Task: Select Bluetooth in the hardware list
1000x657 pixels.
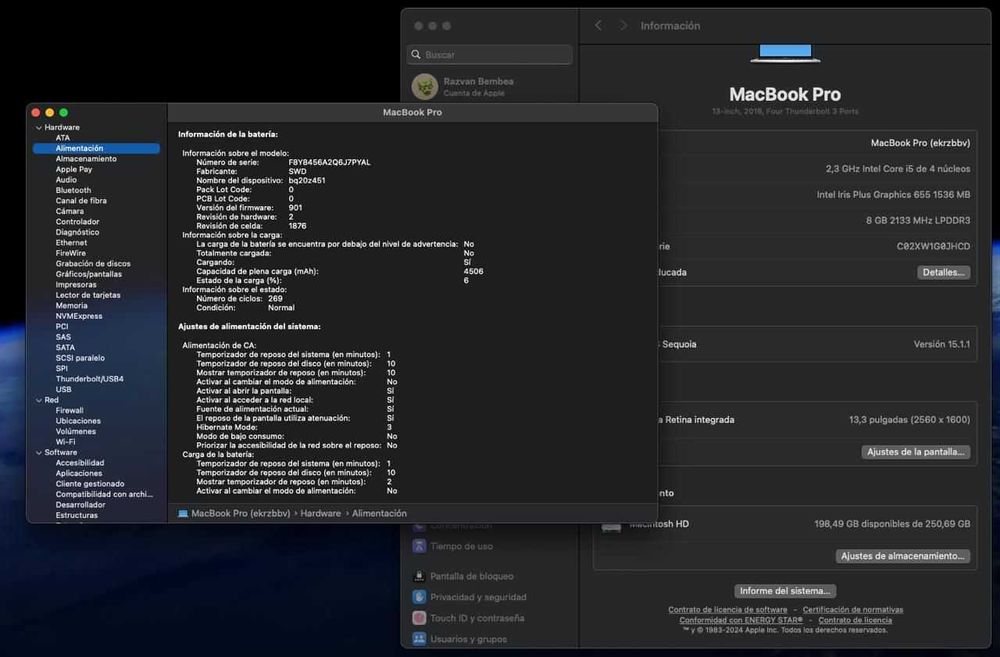Action: (x=73, y=190)
